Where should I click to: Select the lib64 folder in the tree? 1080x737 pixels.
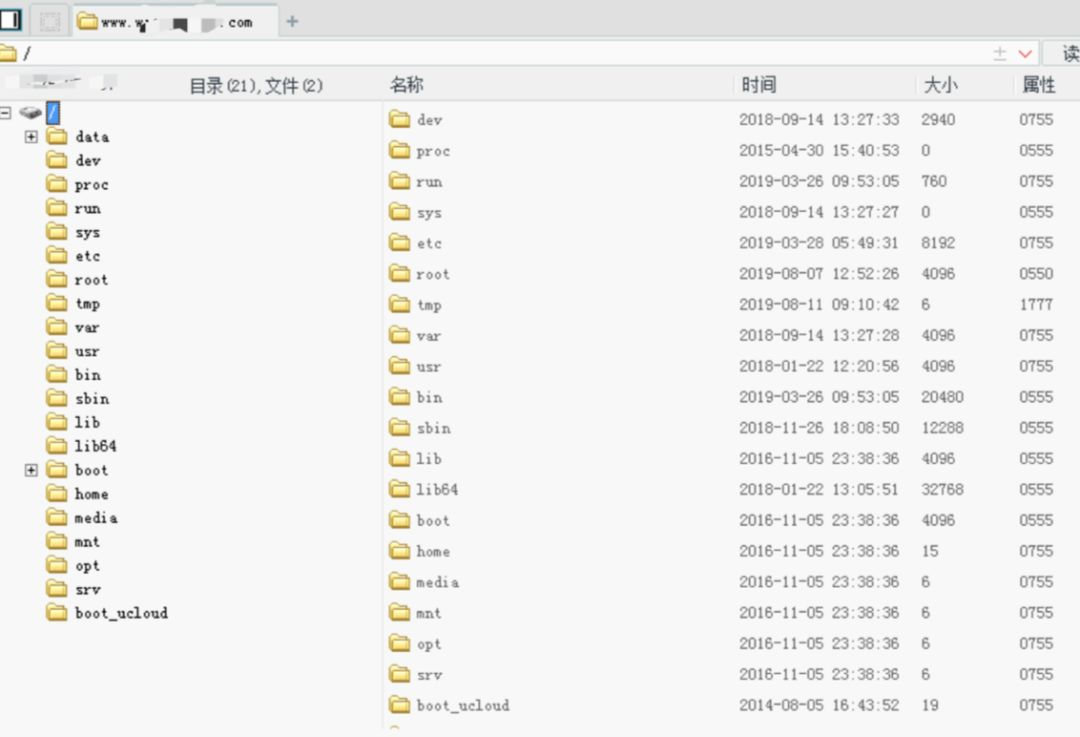pos(95,446)
